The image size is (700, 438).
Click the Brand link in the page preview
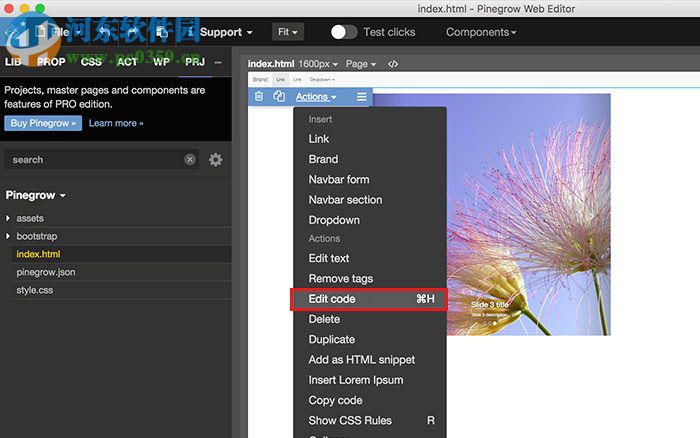tap(260, 79)
